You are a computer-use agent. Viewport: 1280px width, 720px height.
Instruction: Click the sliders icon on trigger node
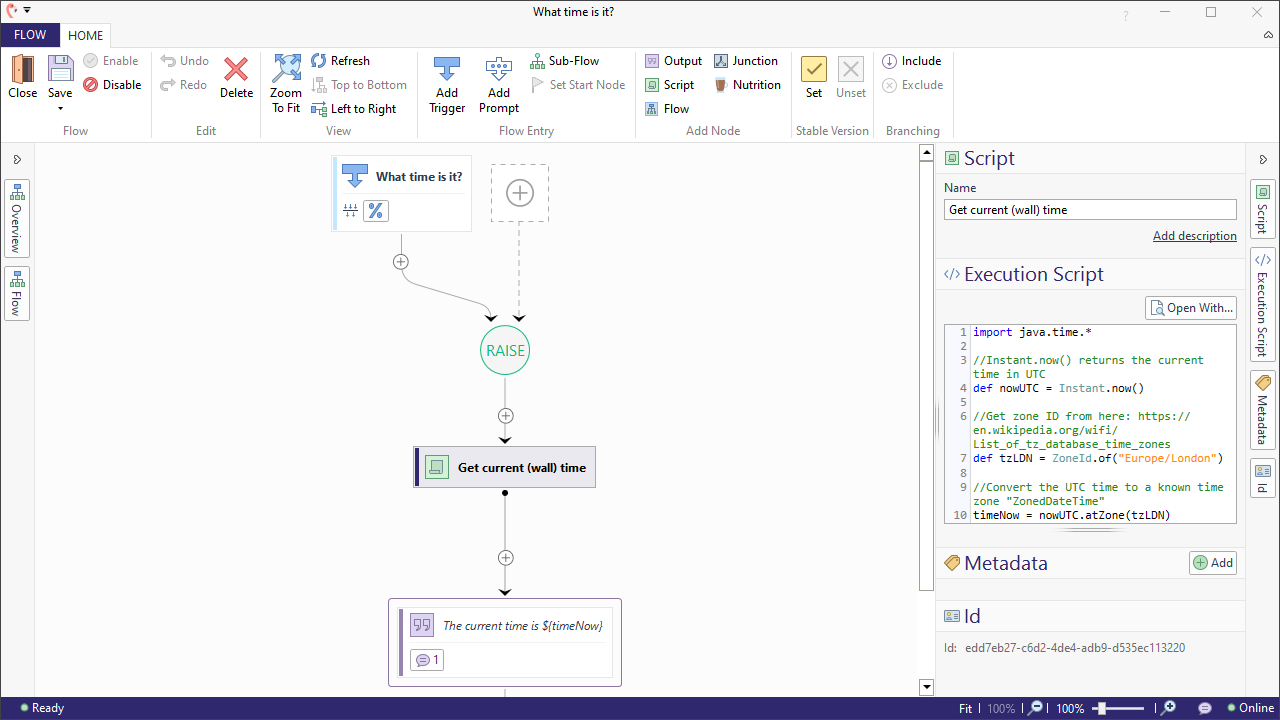[350, 211]
